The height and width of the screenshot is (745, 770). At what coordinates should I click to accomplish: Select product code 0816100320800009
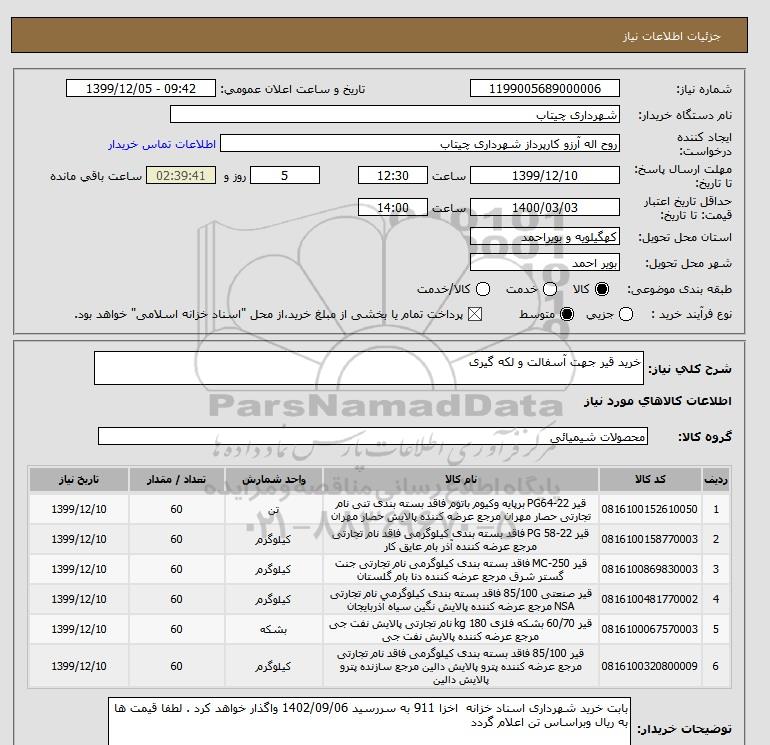[x=650, y=666]
